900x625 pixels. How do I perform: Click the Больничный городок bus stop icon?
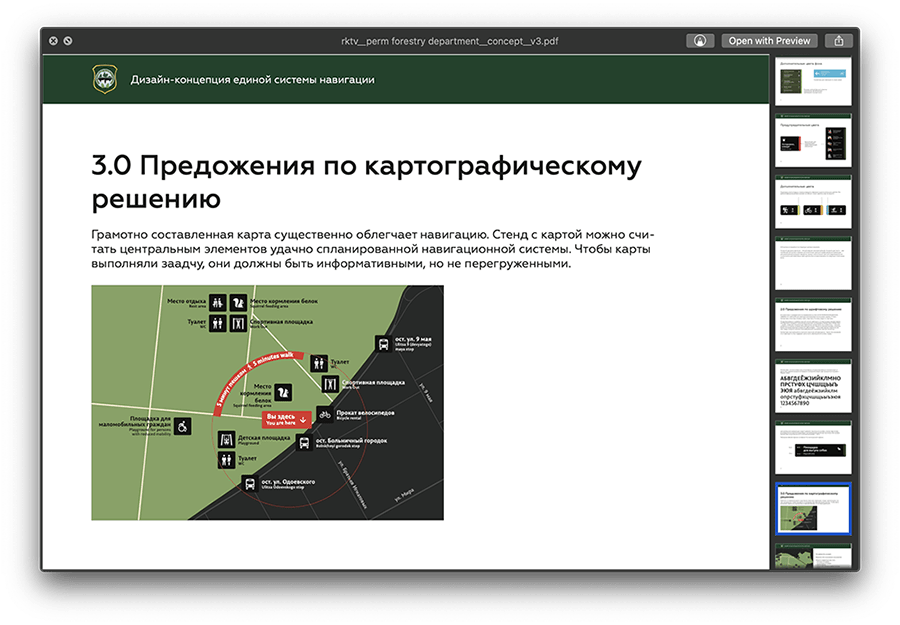pos(304,442)
